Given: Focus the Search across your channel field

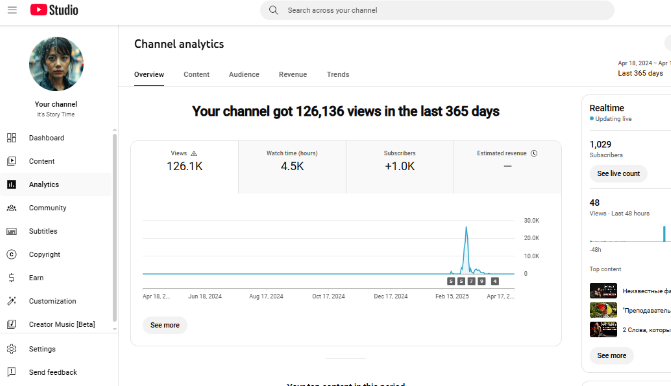Looking at the screenshot, I should [x=437, y=10].
